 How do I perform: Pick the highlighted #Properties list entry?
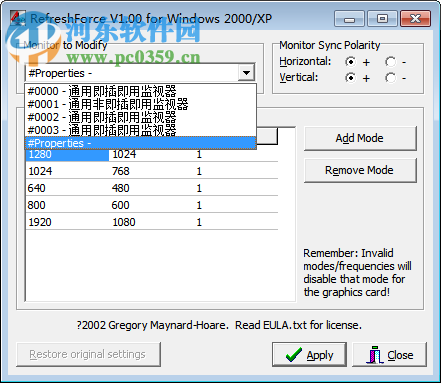click(x=141, y=143)
